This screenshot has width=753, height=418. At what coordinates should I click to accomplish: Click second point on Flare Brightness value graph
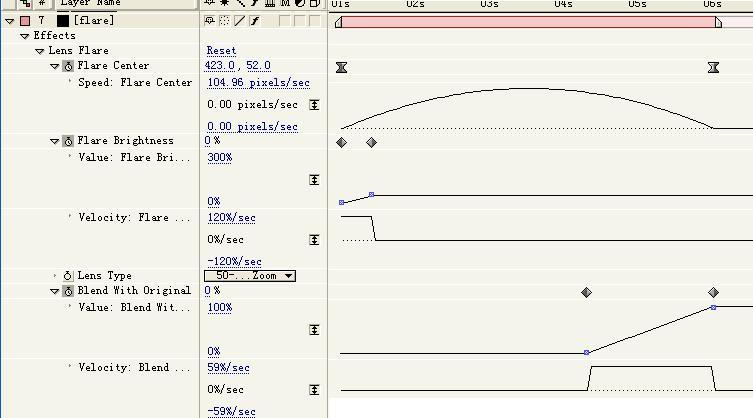(371, 195)
